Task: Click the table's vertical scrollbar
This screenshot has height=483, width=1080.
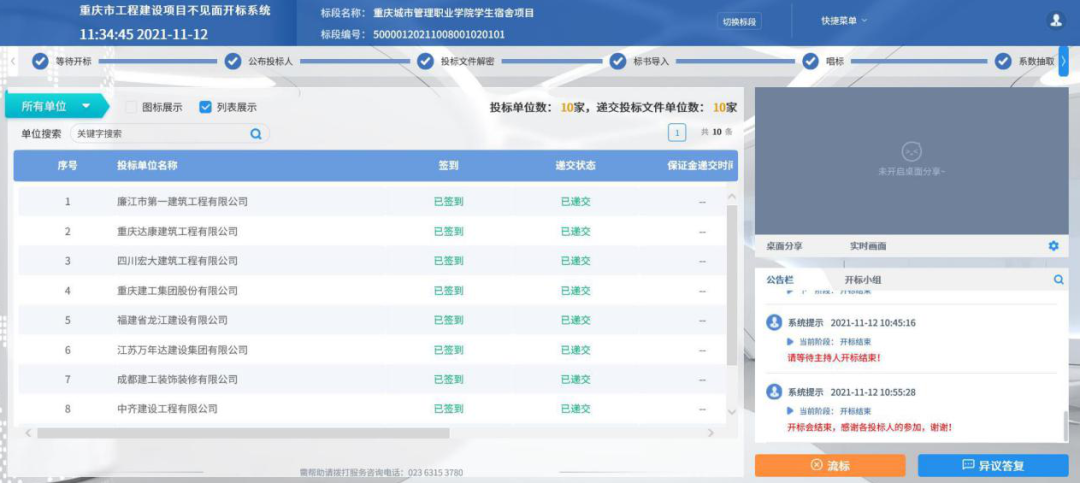Action: click(732, 285)
